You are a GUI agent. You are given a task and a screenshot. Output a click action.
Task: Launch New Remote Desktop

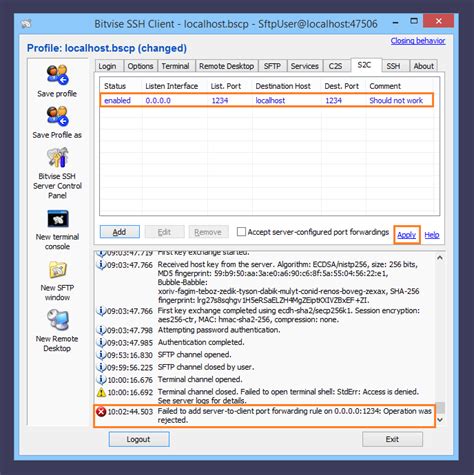pyautogui.click(x=58, y=320)
